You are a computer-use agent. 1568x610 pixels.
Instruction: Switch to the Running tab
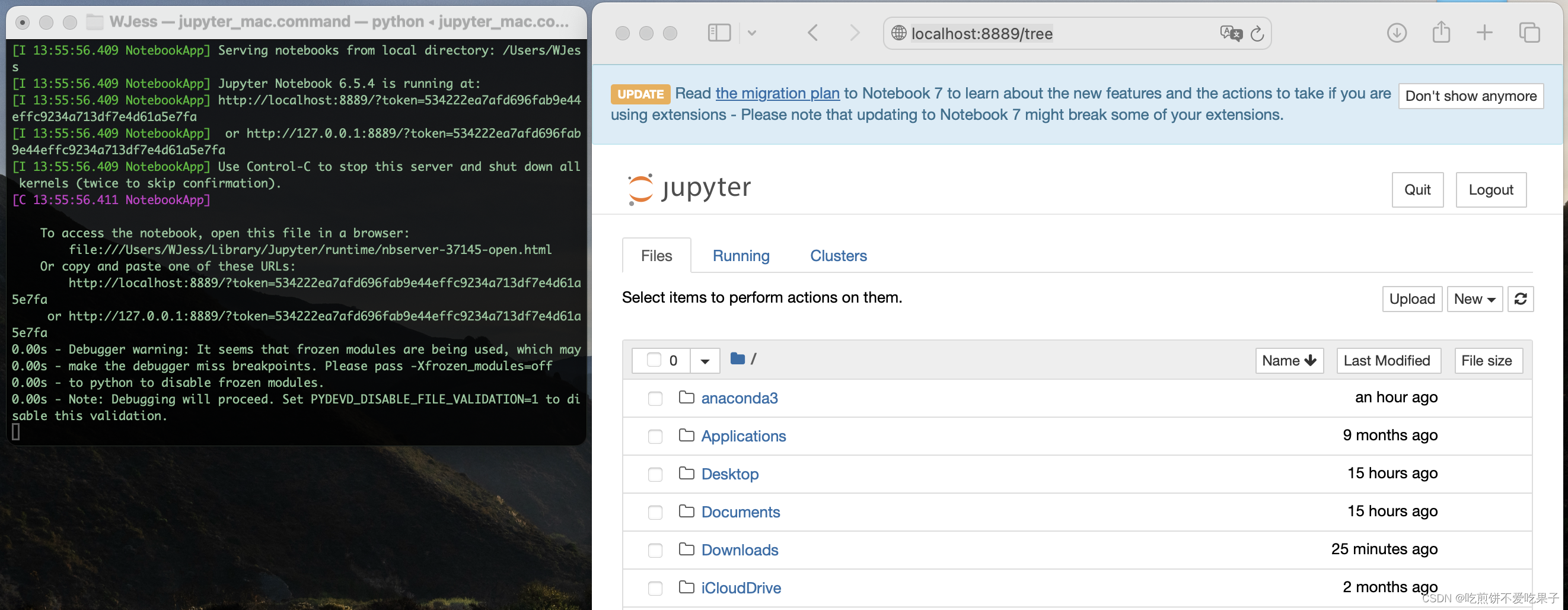741,256
